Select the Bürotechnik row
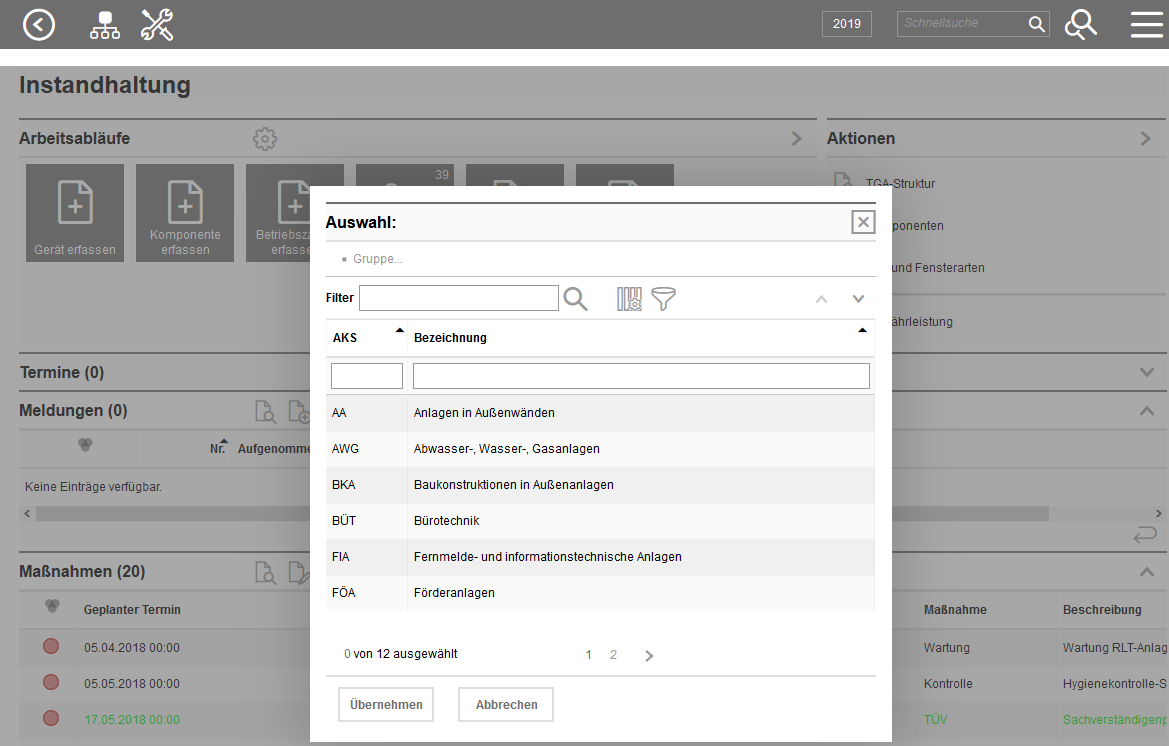The width and height of the screenshot is (1169, 746). [600, 521]
